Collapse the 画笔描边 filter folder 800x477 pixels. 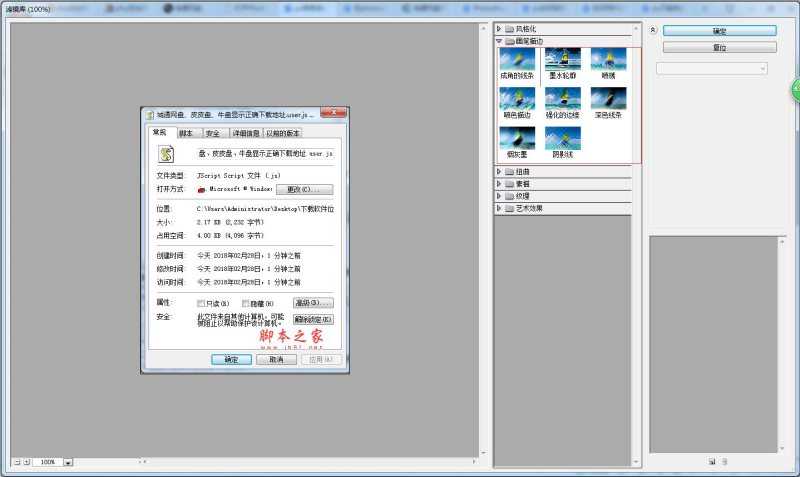pos(500,42)
